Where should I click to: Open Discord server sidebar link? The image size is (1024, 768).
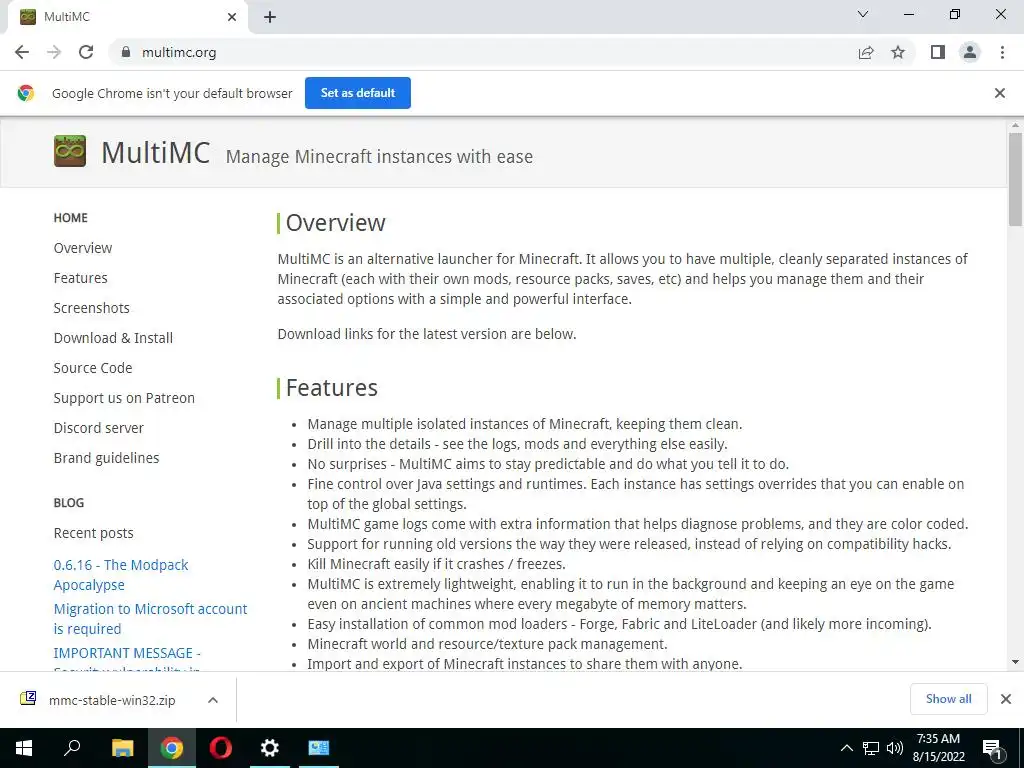point(99,428)
